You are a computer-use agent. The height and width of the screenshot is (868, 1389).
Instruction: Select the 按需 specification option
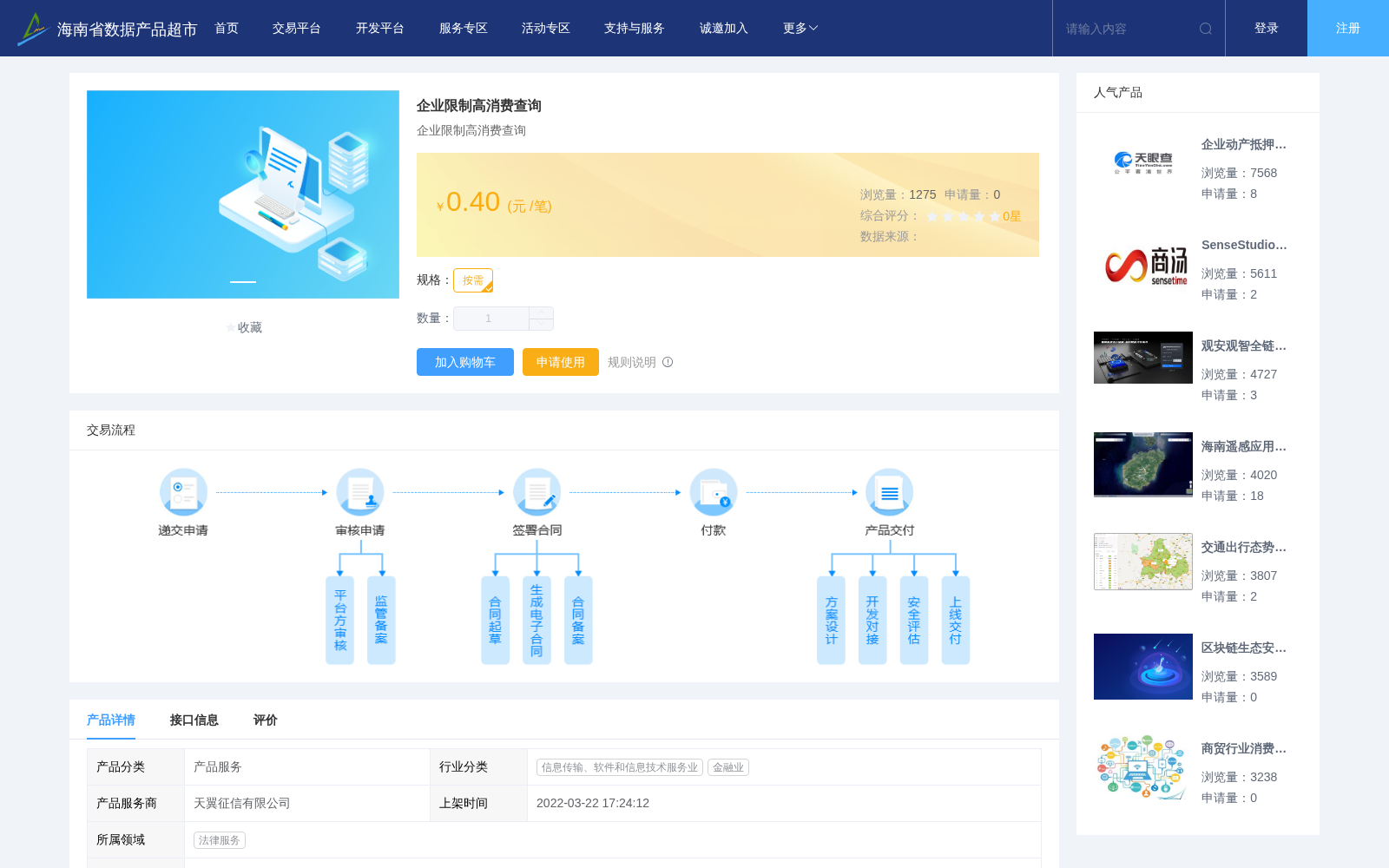point(473,280)
